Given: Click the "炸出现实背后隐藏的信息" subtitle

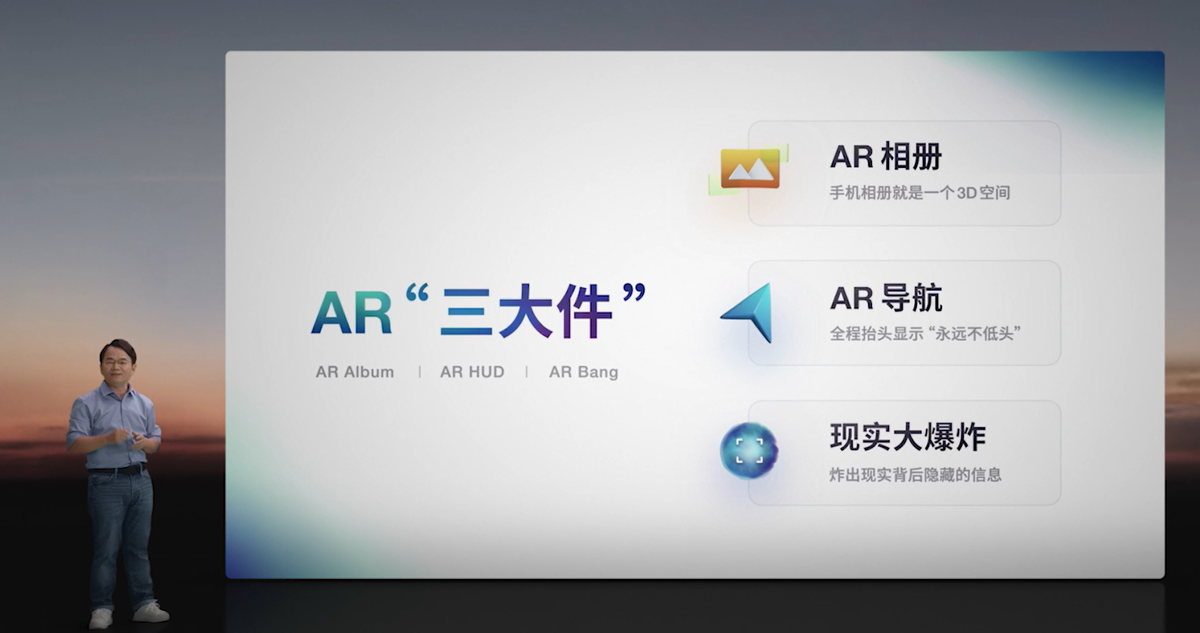Looking at the screenshot, I should pyautogui.click(x=915, y=474).
